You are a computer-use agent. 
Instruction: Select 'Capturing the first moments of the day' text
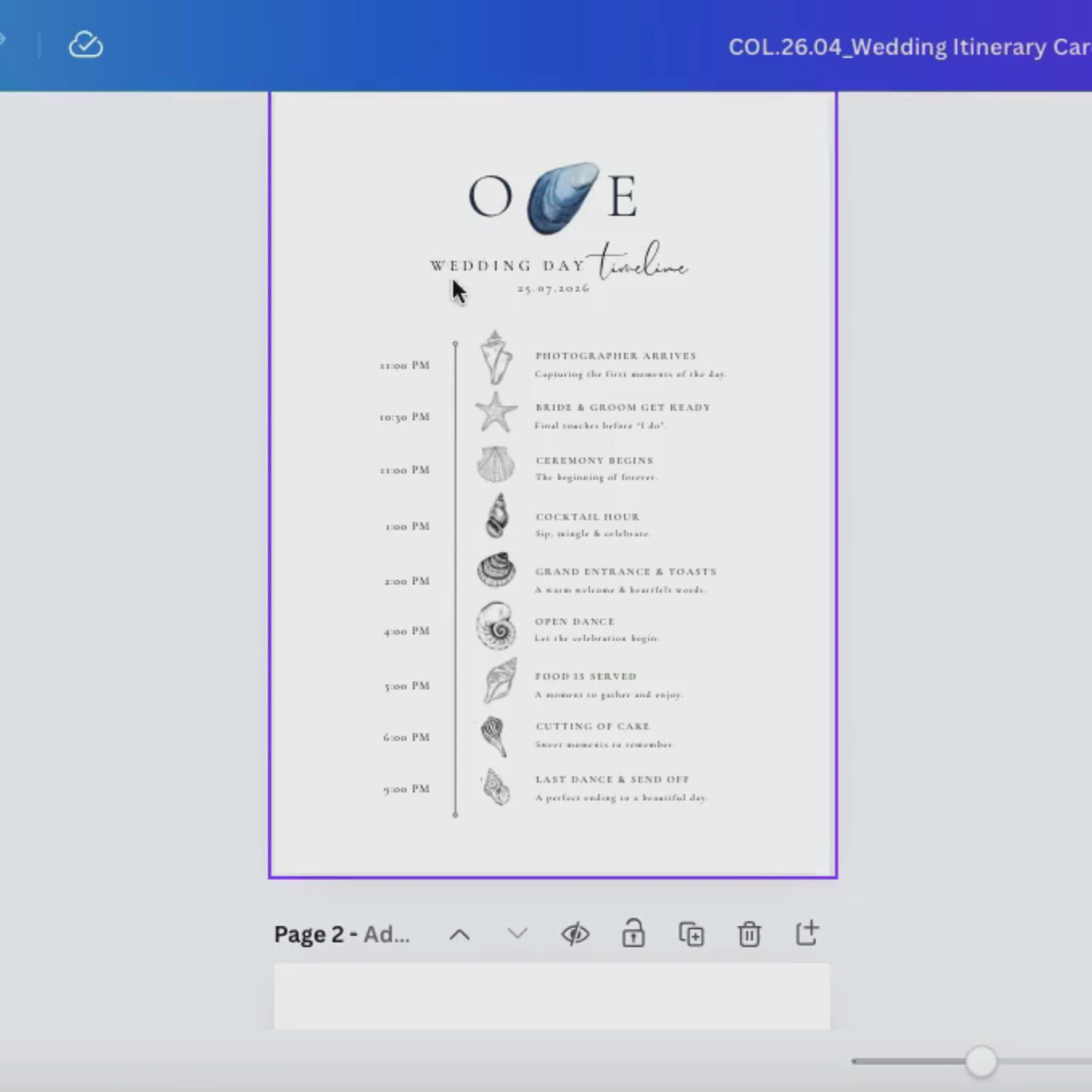point(631,373)
